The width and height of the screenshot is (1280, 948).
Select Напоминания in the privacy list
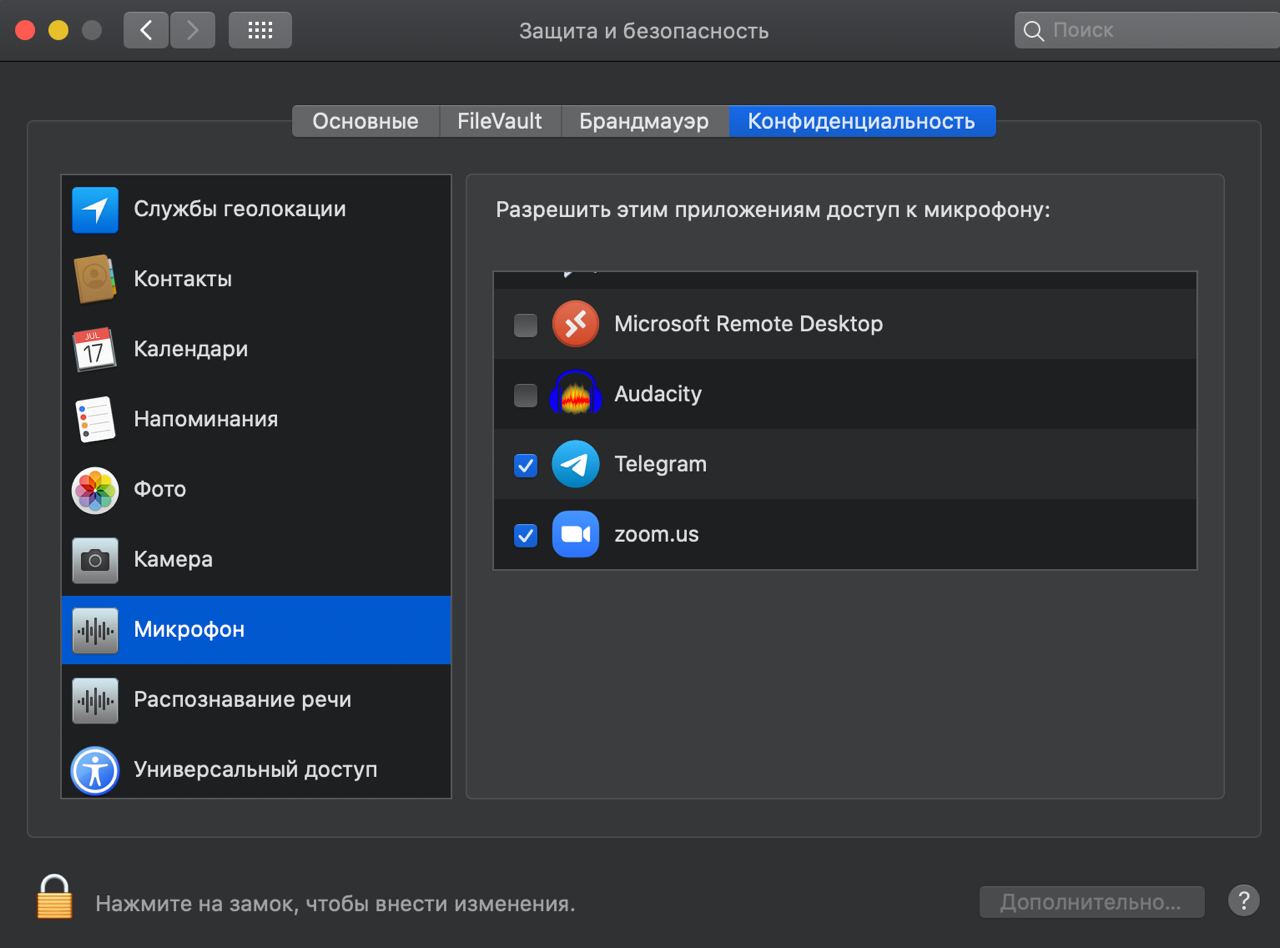[x=256, y=419]
